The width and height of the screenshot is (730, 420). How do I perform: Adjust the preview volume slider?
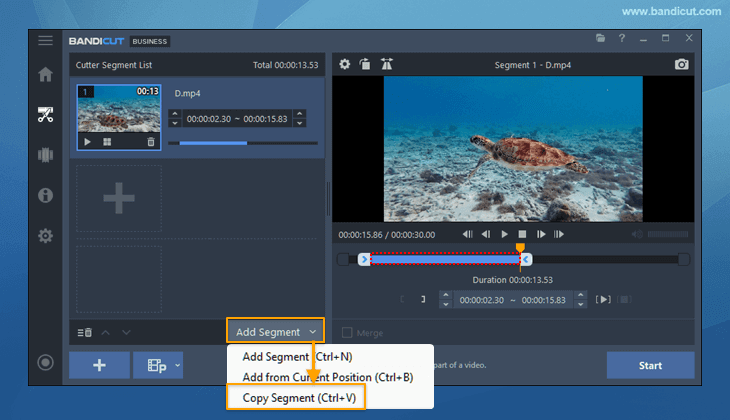668,234
